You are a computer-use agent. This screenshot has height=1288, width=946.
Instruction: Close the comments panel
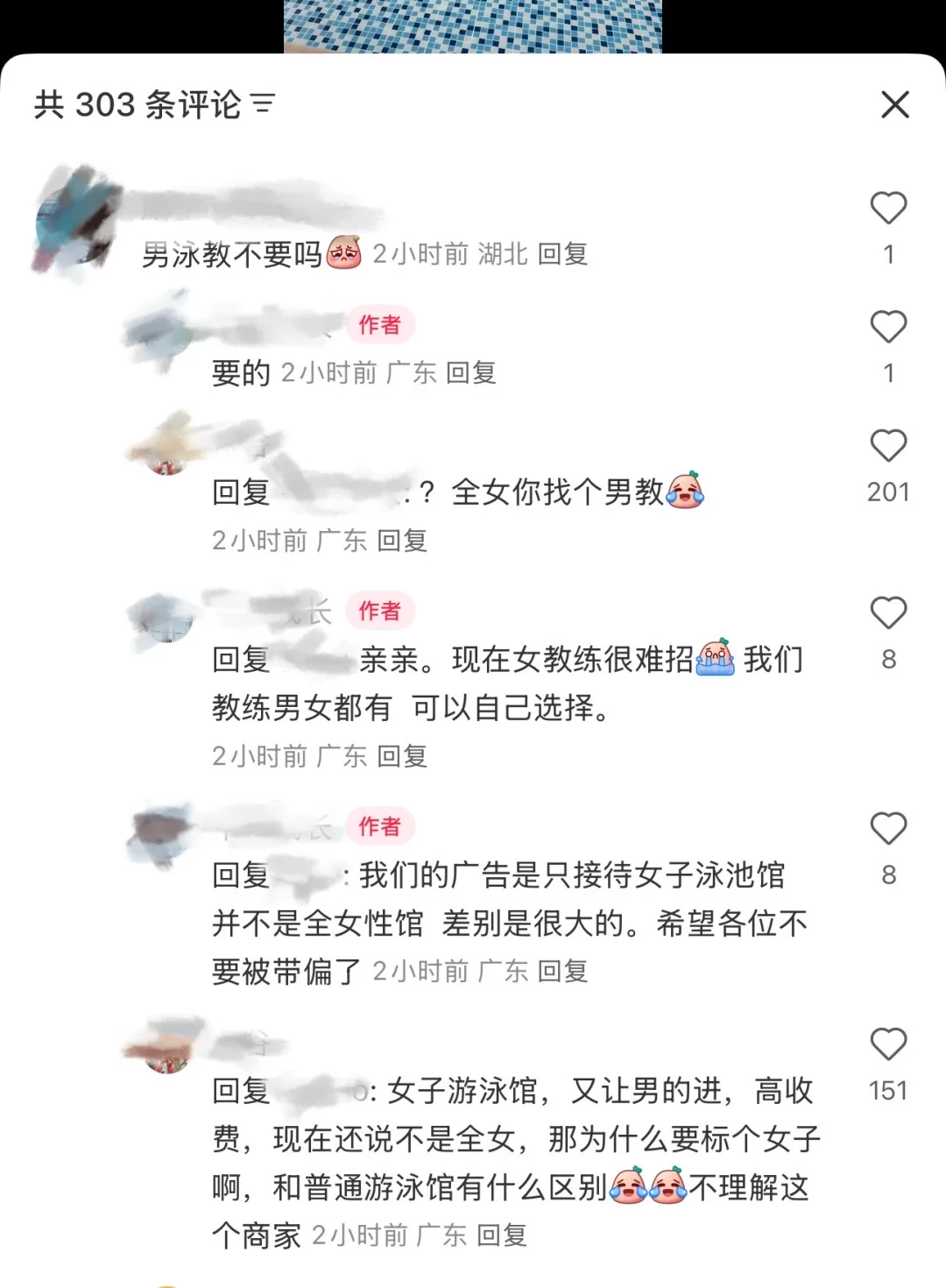click(895, 104)
